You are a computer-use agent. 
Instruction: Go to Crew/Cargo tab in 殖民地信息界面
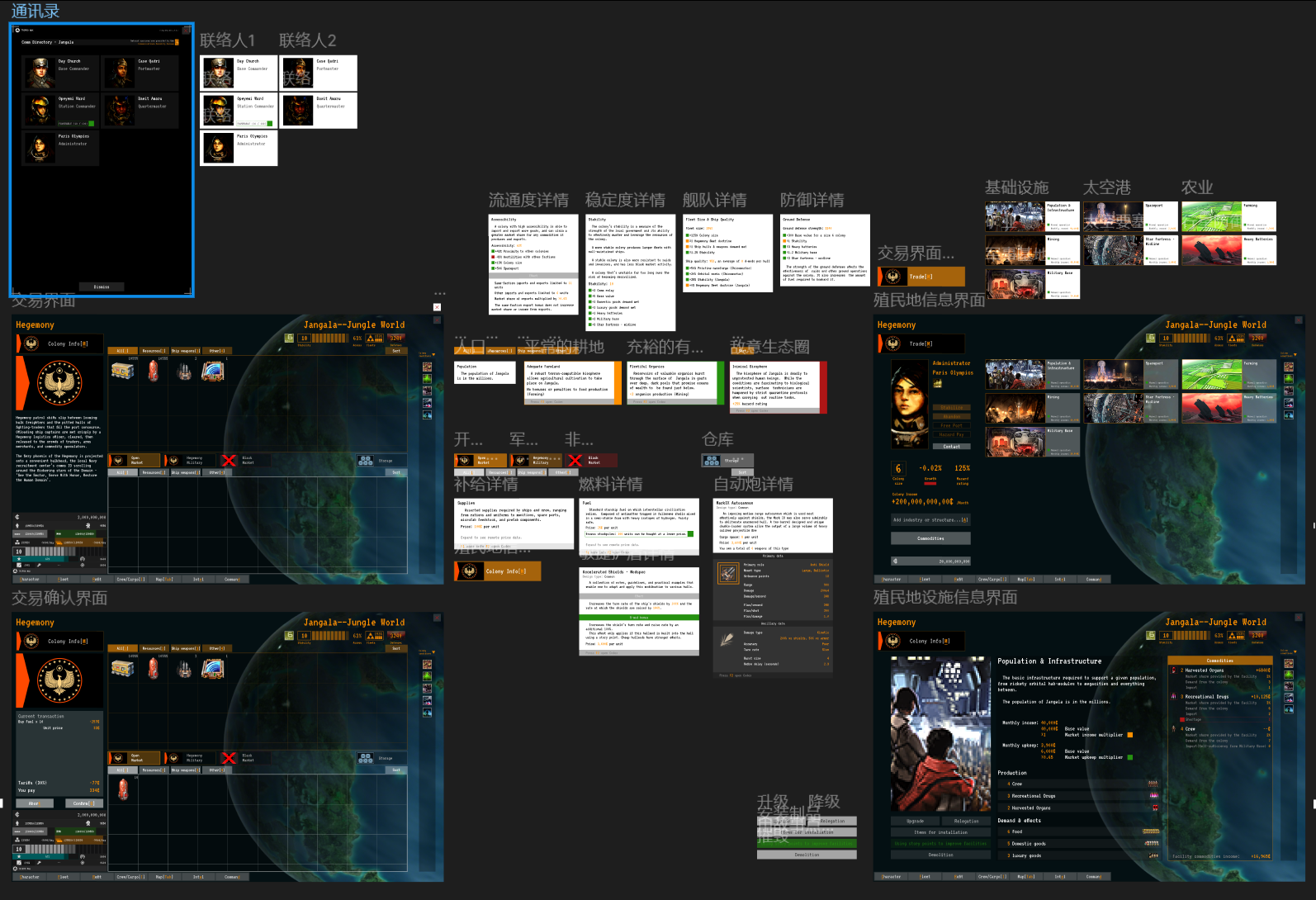(992, 579)
